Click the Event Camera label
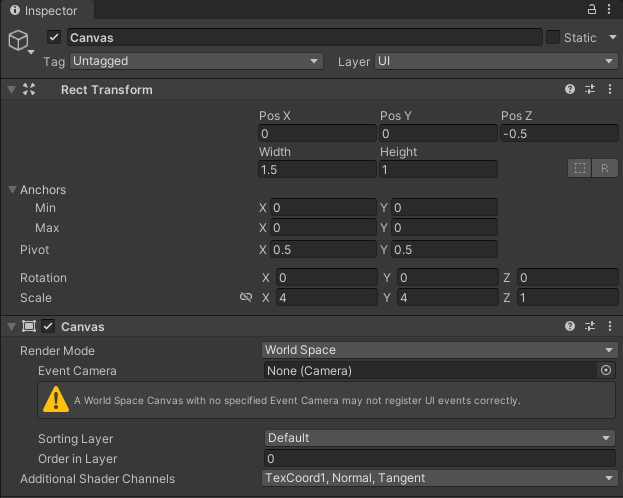 77,371
